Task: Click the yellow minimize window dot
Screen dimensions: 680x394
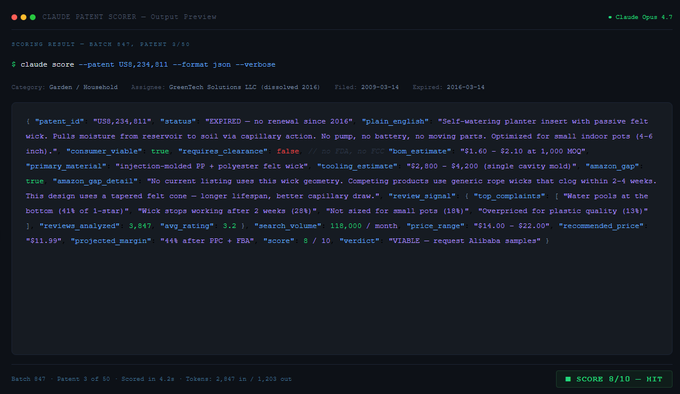Action: pyautogui.click(x=23, y=17)
